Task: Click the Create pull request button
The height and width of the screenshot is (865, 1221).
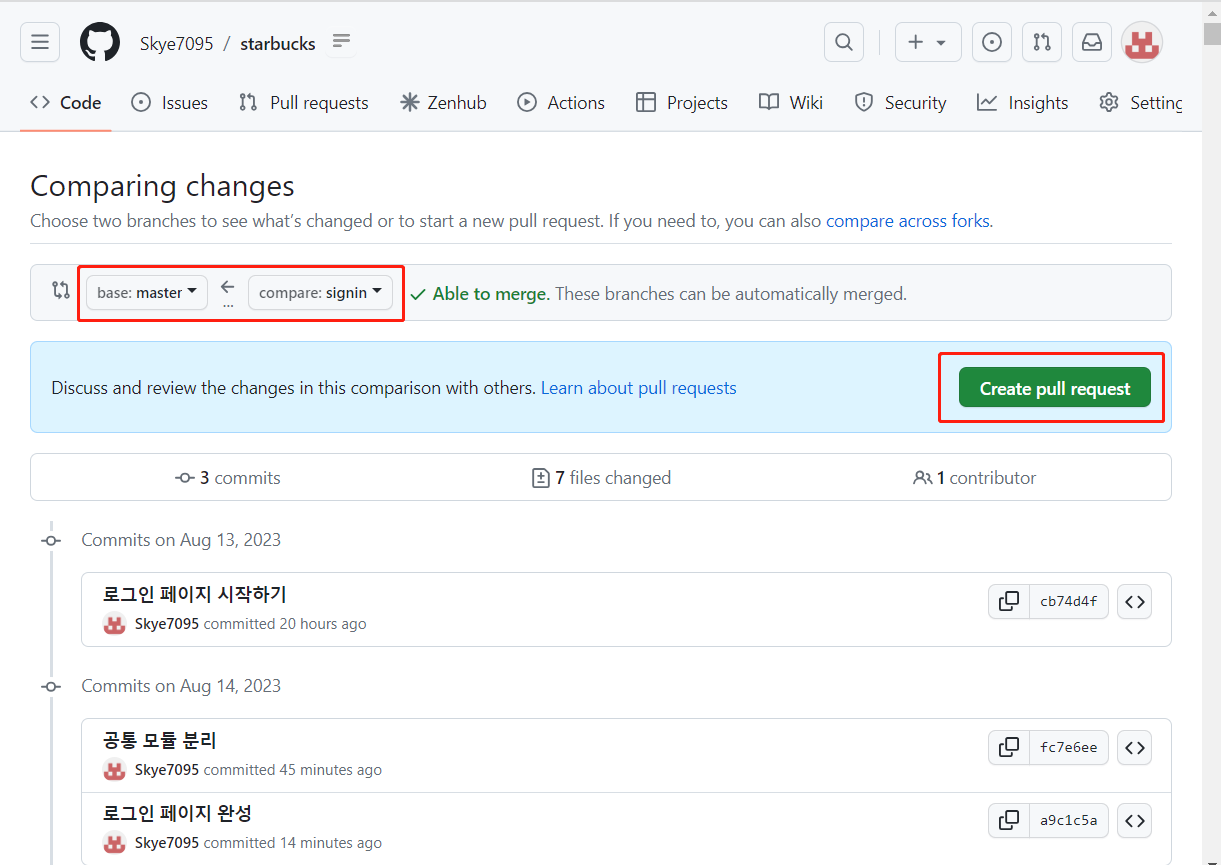Action: point(1055,388)
